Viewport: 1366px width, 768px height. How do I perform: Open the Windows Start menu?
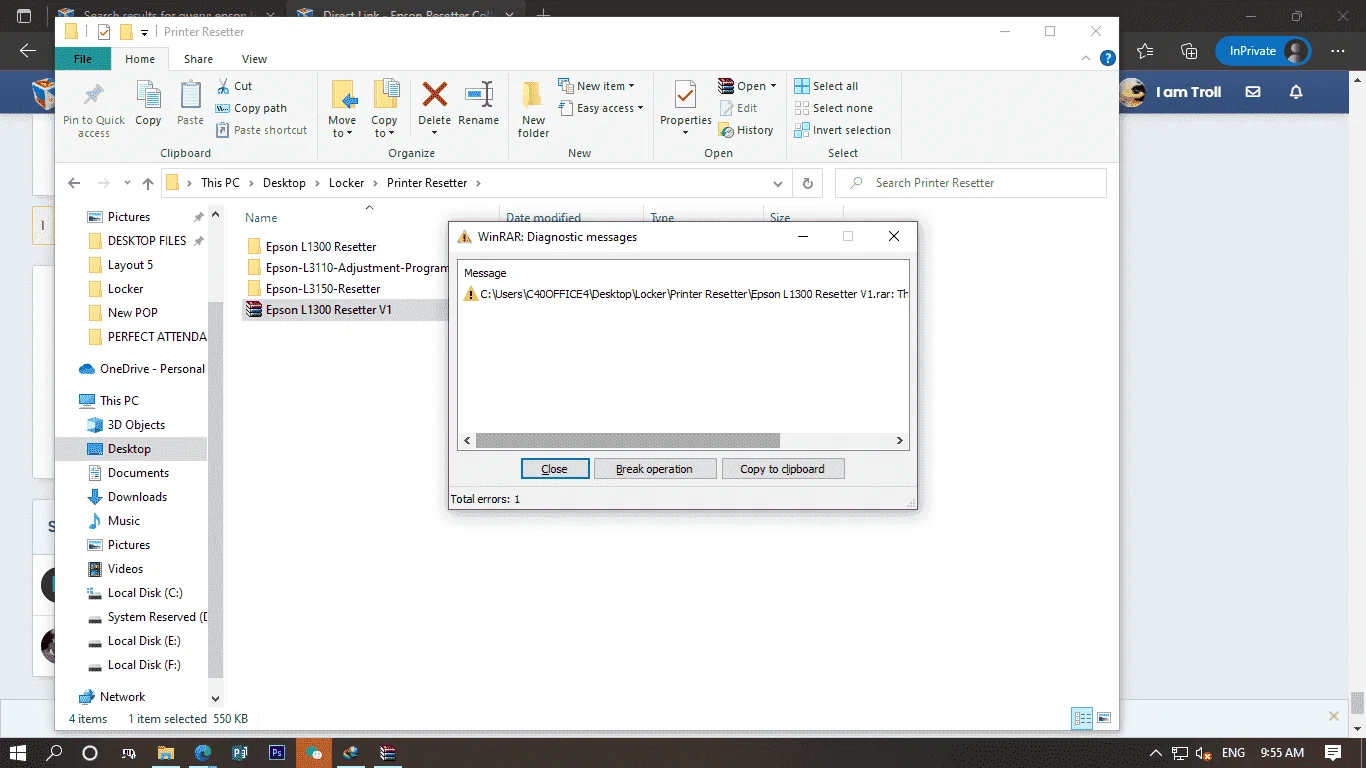tap(18, 752)
